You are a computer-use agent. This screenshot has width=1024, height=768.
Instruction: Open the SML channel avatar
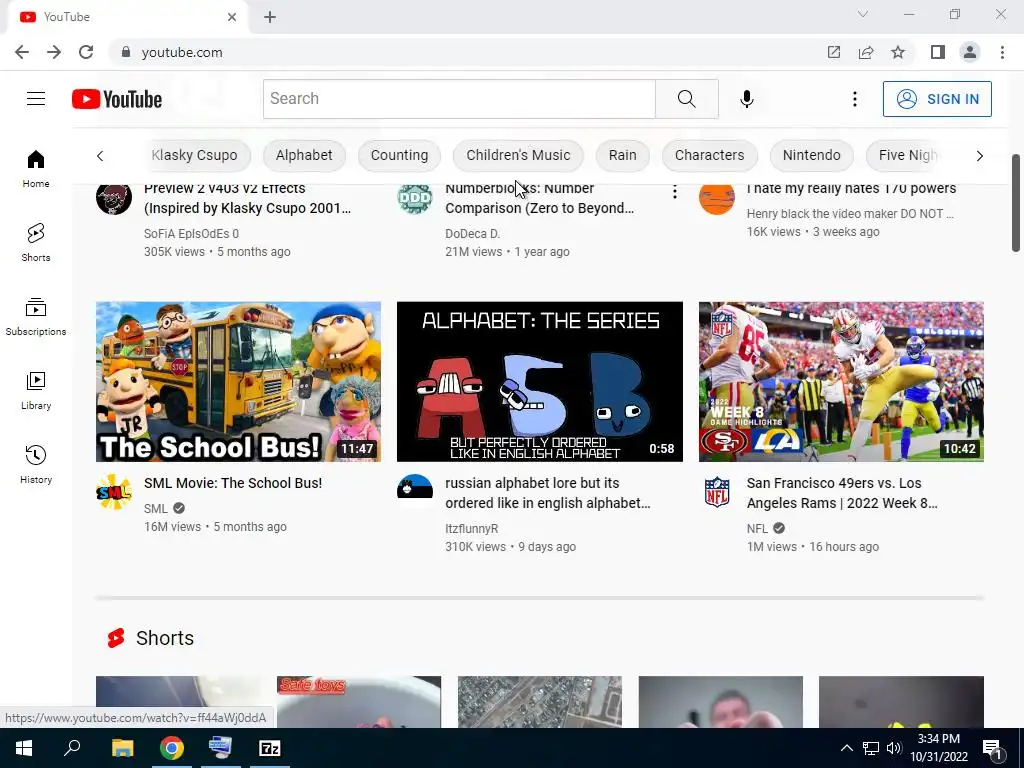point(114,492)
